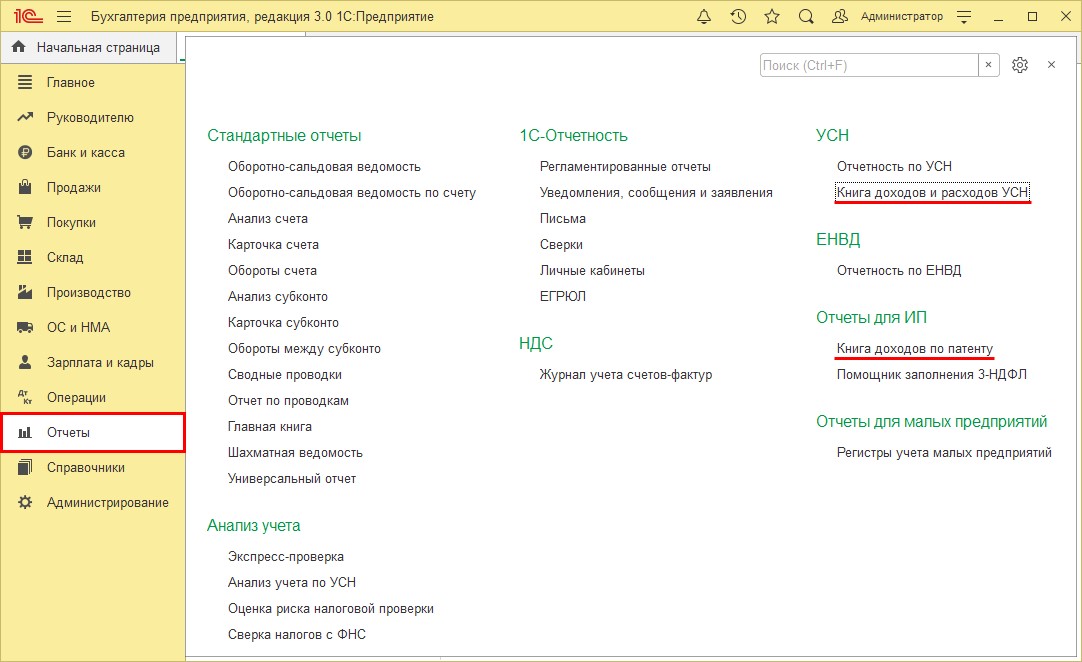Open Оборотно-сальдовая ведомость по счету
The width and height of the screenshot is (1082, 662).
352,193
